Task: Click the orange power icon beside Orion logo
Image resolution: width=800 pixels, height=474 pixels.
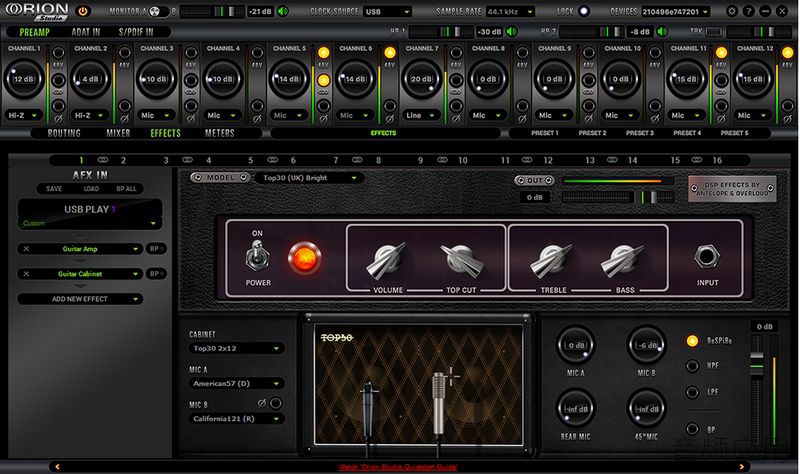Action: click(x=82, y=11)
